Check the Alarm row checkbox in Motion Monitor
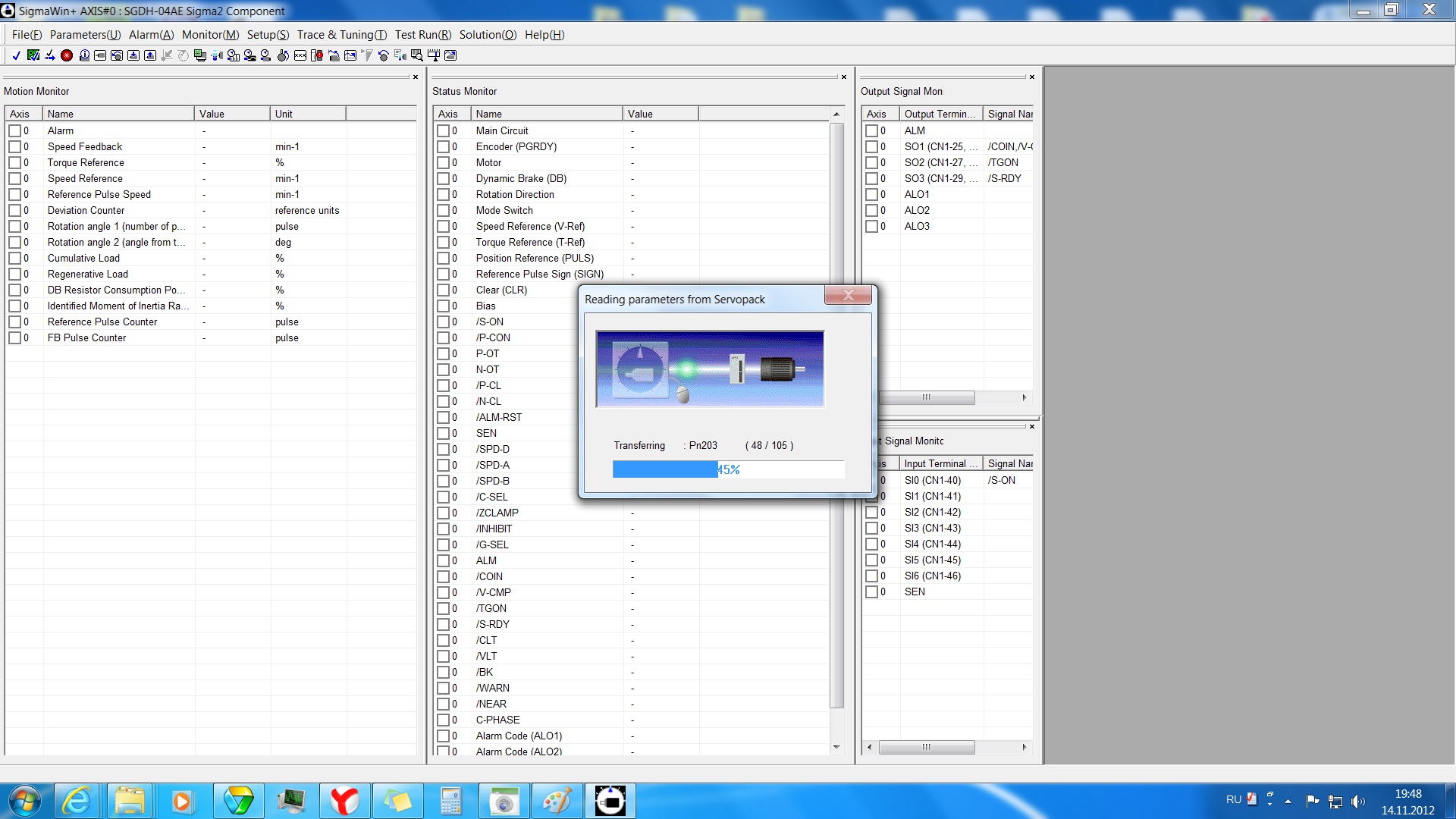Screen dimensions: 1456x819 tap(14, 130)
